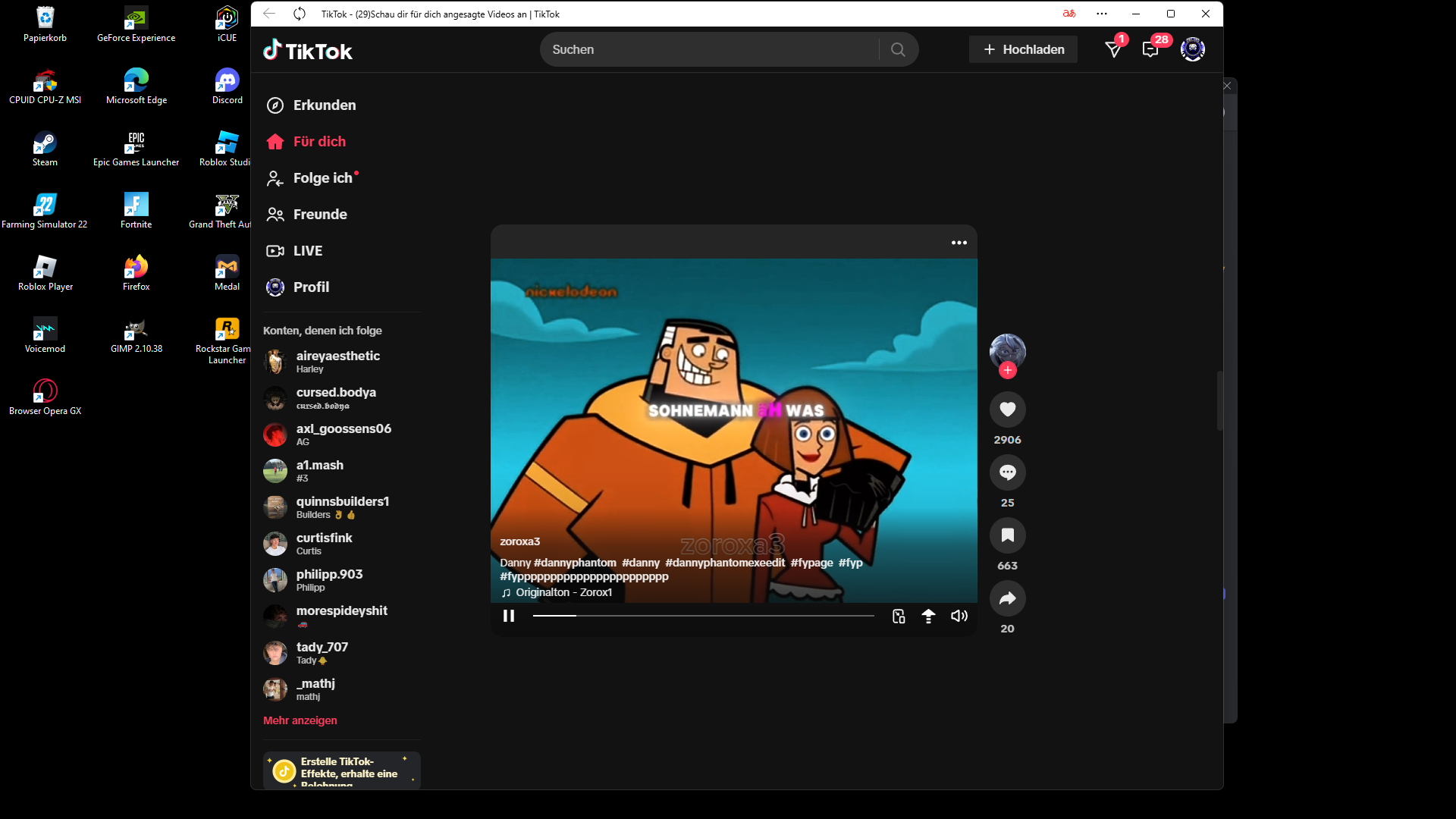Open the video creator's avatar
Screen dimensions: 1456x819
point(1008,352)
